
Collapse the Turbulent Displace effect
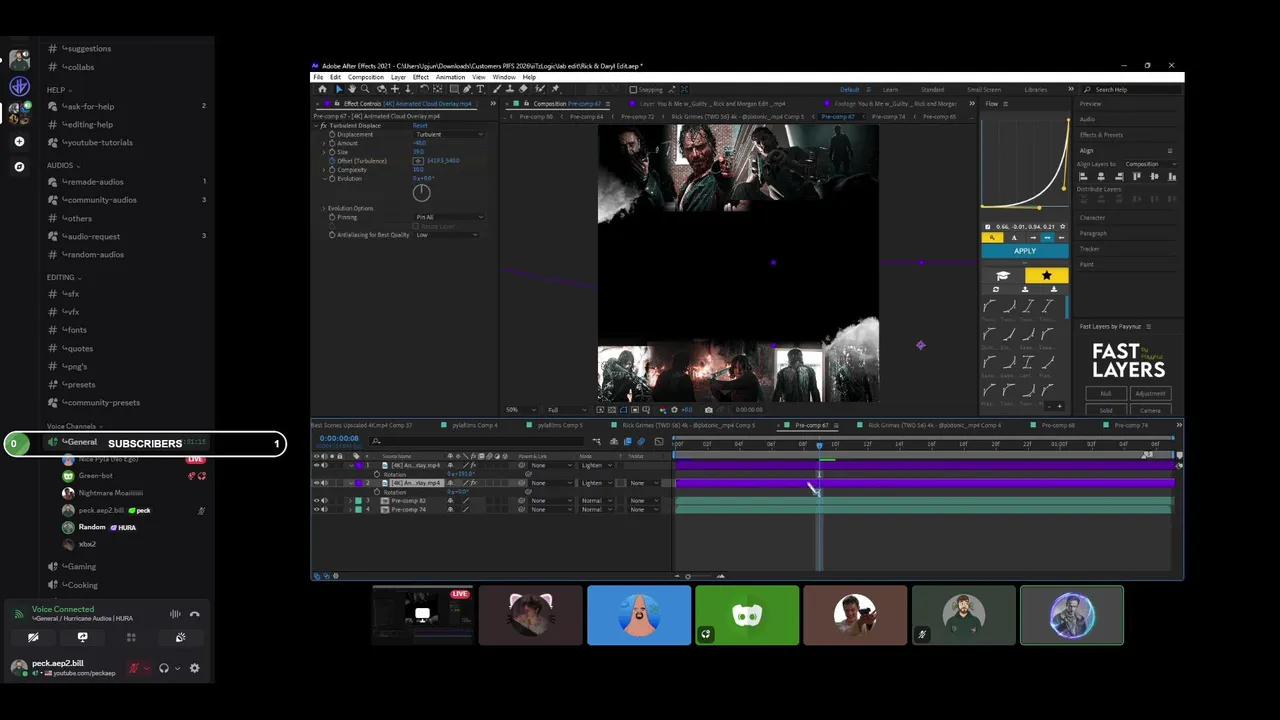(316, 126)
